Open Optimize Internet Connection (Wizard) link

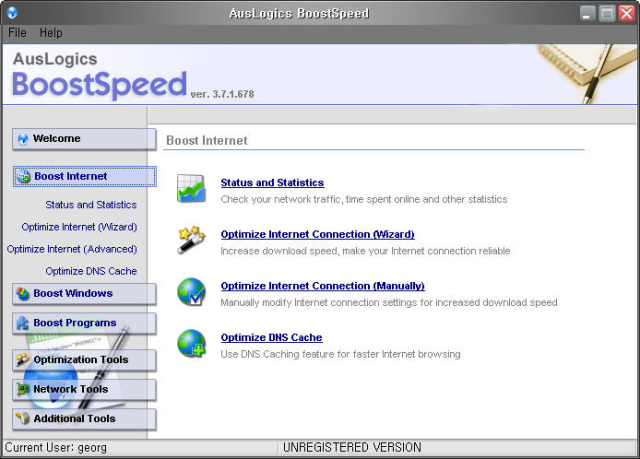318,234
